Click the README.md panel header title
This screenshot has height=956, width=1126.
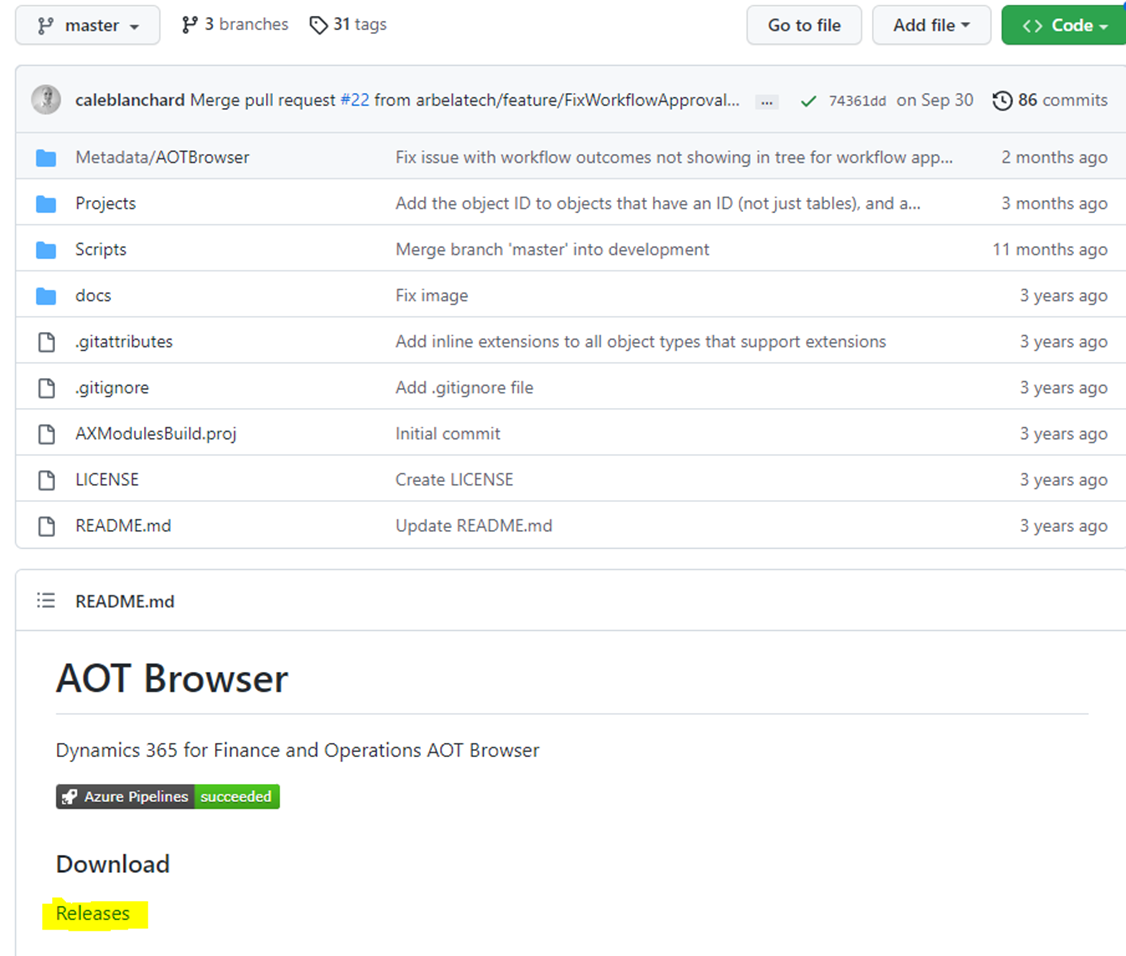click(125, 601)
